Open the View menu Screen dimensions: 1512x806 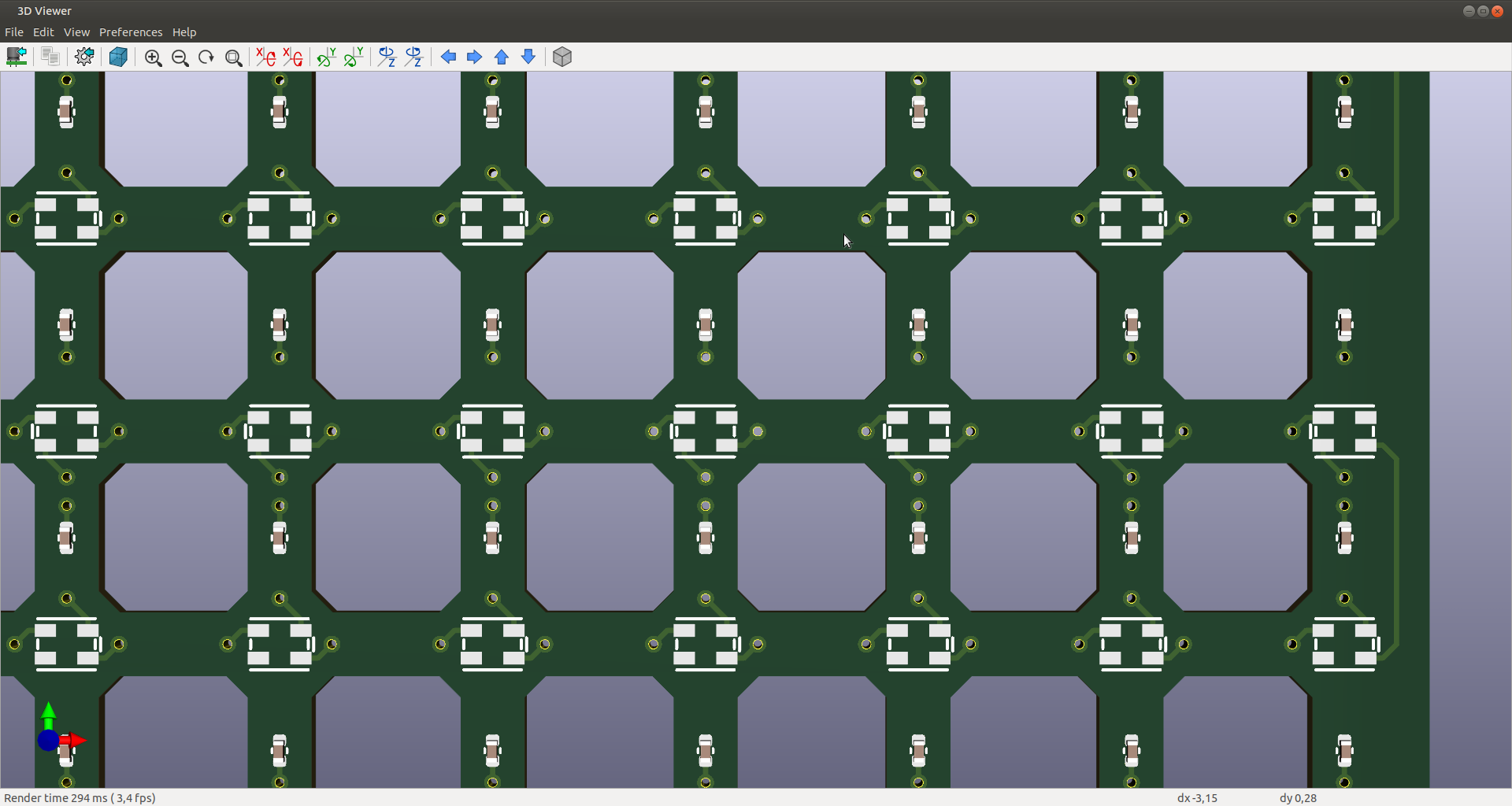tap(76, 31)
